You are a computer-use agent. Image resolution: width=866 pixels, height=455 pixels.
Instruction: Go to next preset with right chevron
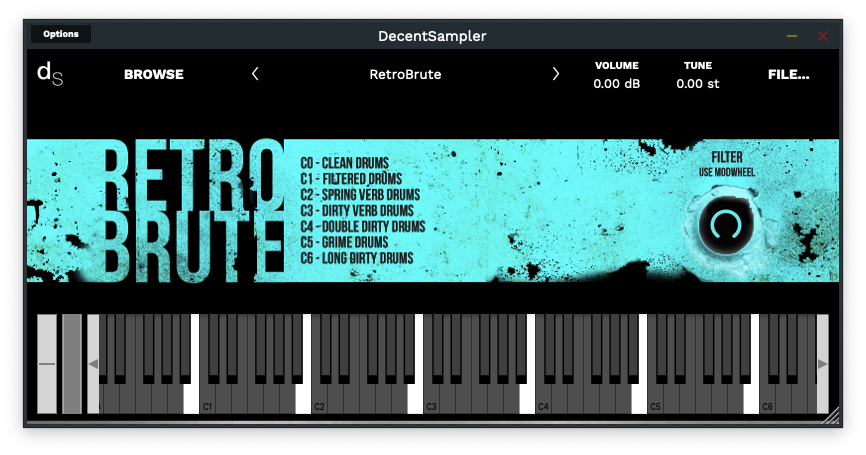pyautogui.click(x=556, y=74)
